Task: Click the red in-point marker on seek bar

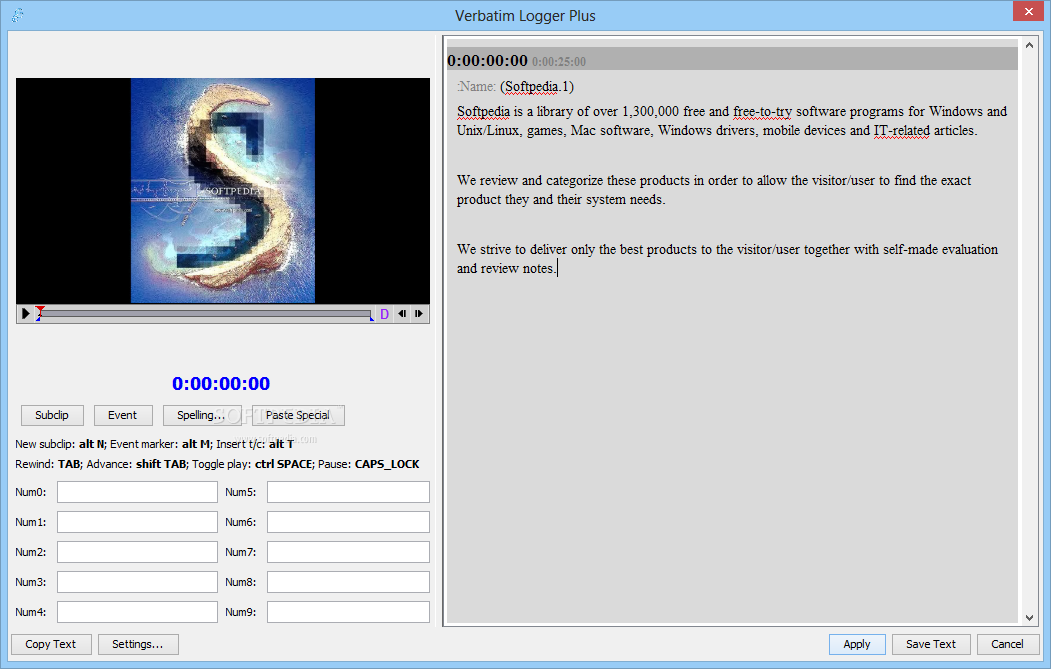Action: click(40, 310)
